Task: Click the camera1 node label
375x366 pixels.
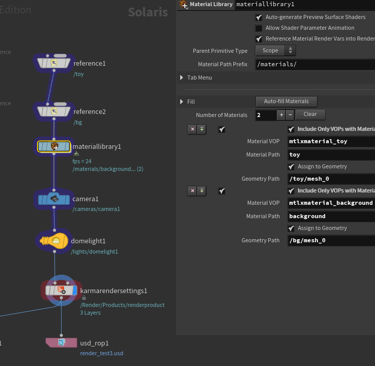Action: point(86,199)
